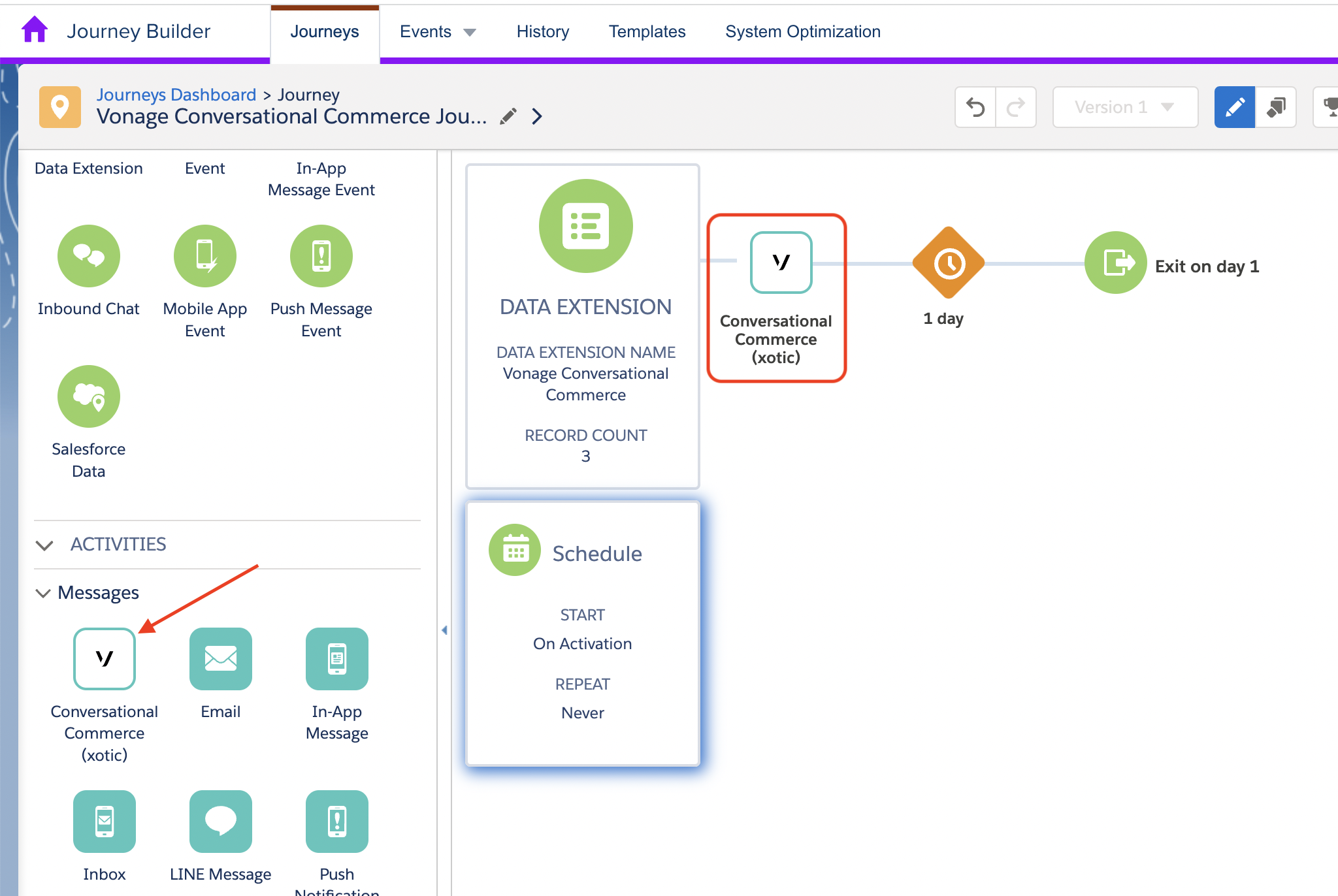Image resolution: width=1338 pixels, height=896 pixels.
Task: Select the Inbound Chat entry source icon
Action: [89, 256]
